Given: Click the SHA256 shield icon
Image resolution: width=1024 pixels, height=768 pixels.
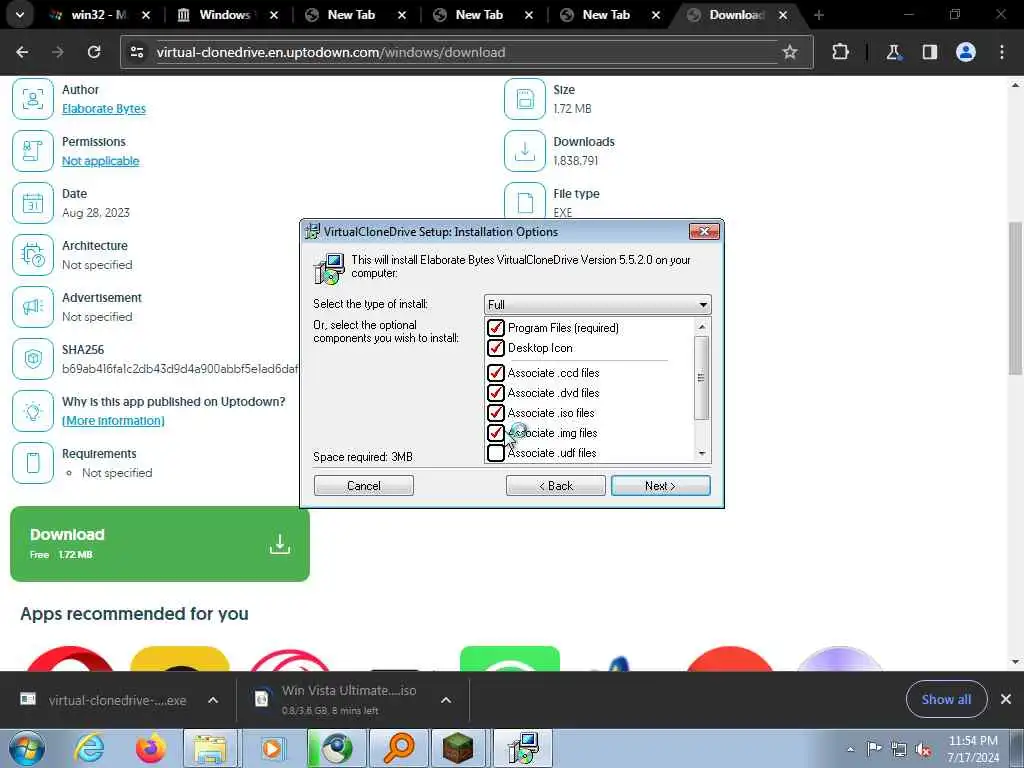Looking at the screenshot, I should (x=33, y=359).
